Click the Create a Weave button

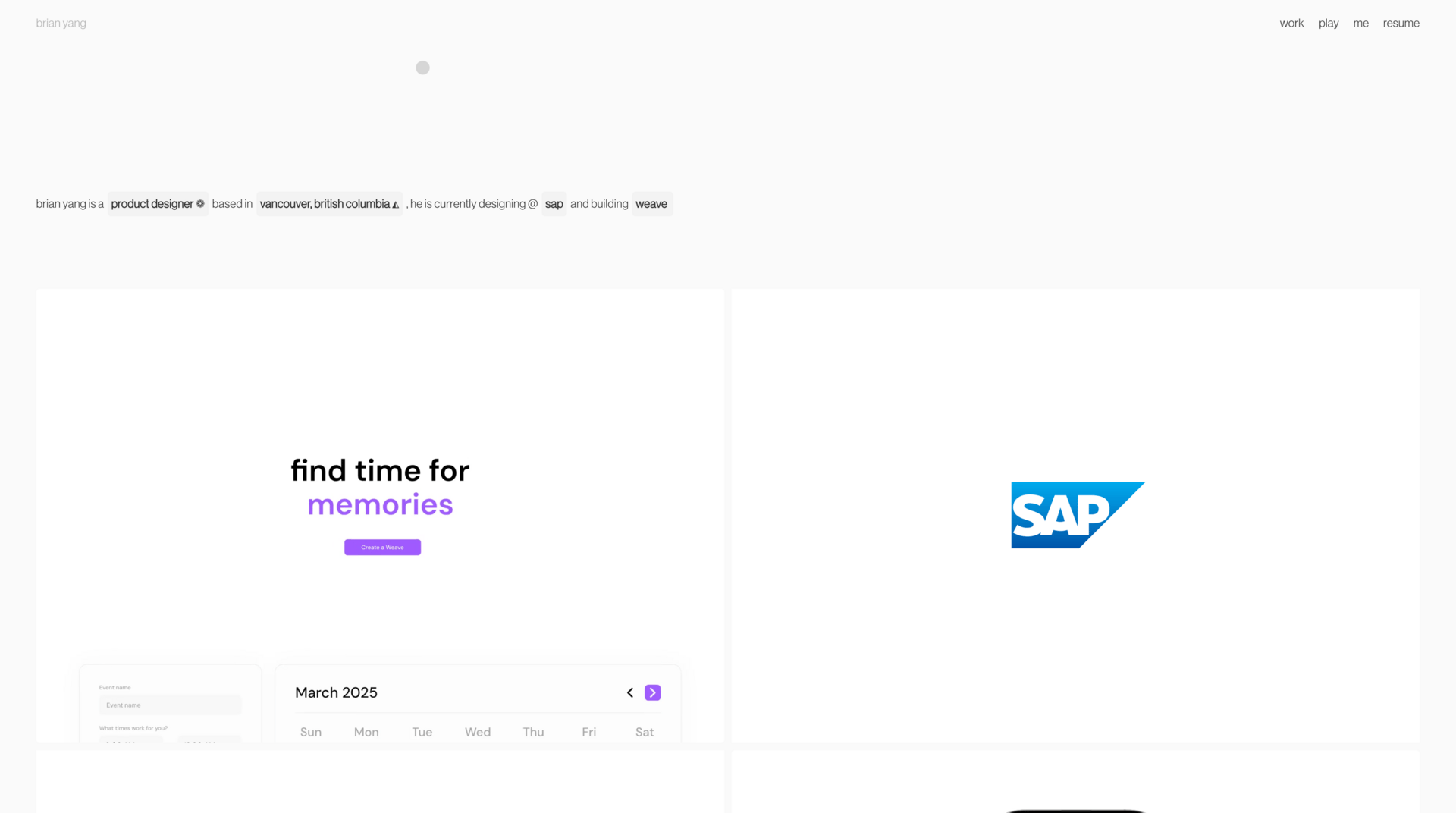(382, 548)
